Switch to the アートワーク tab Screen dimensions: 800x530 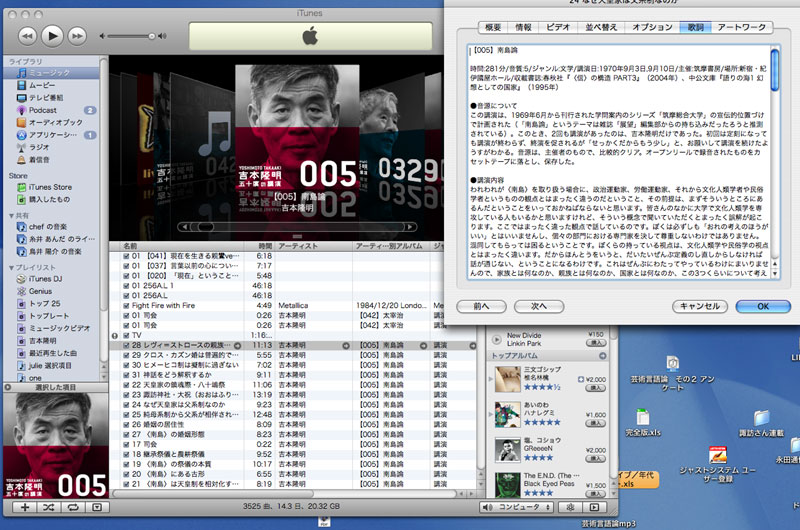tap(742, 27)
